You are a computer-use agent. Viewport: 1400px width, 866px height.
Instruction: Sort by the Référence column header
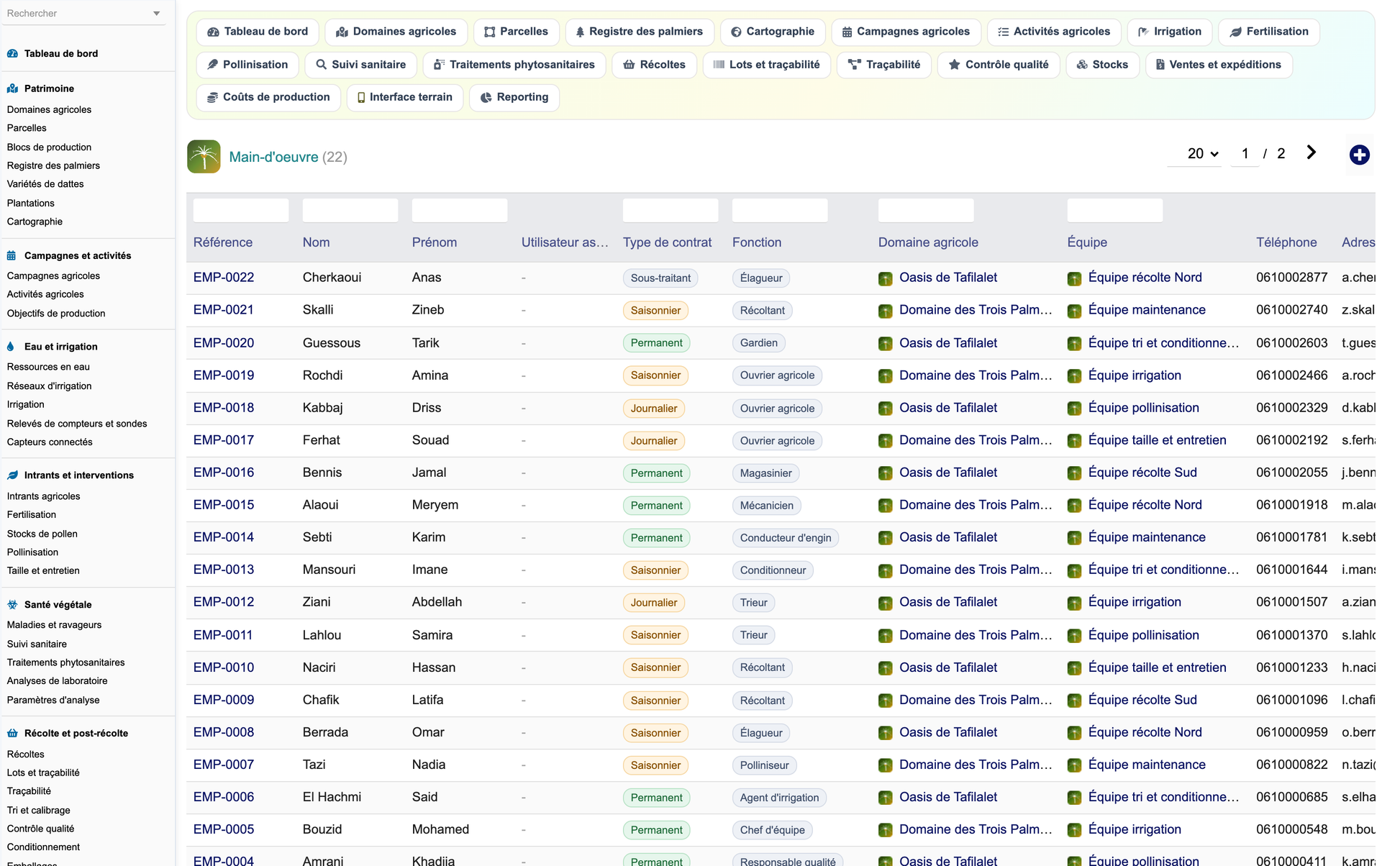pos(223,242)
